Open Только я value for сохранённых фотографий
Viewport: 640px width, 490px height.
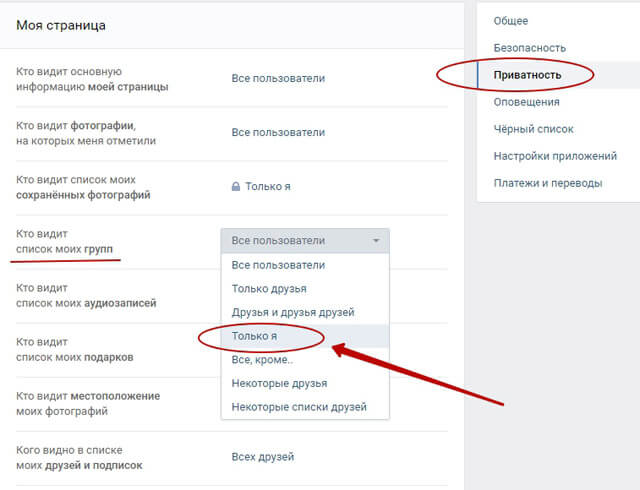[x=268, y=187]
